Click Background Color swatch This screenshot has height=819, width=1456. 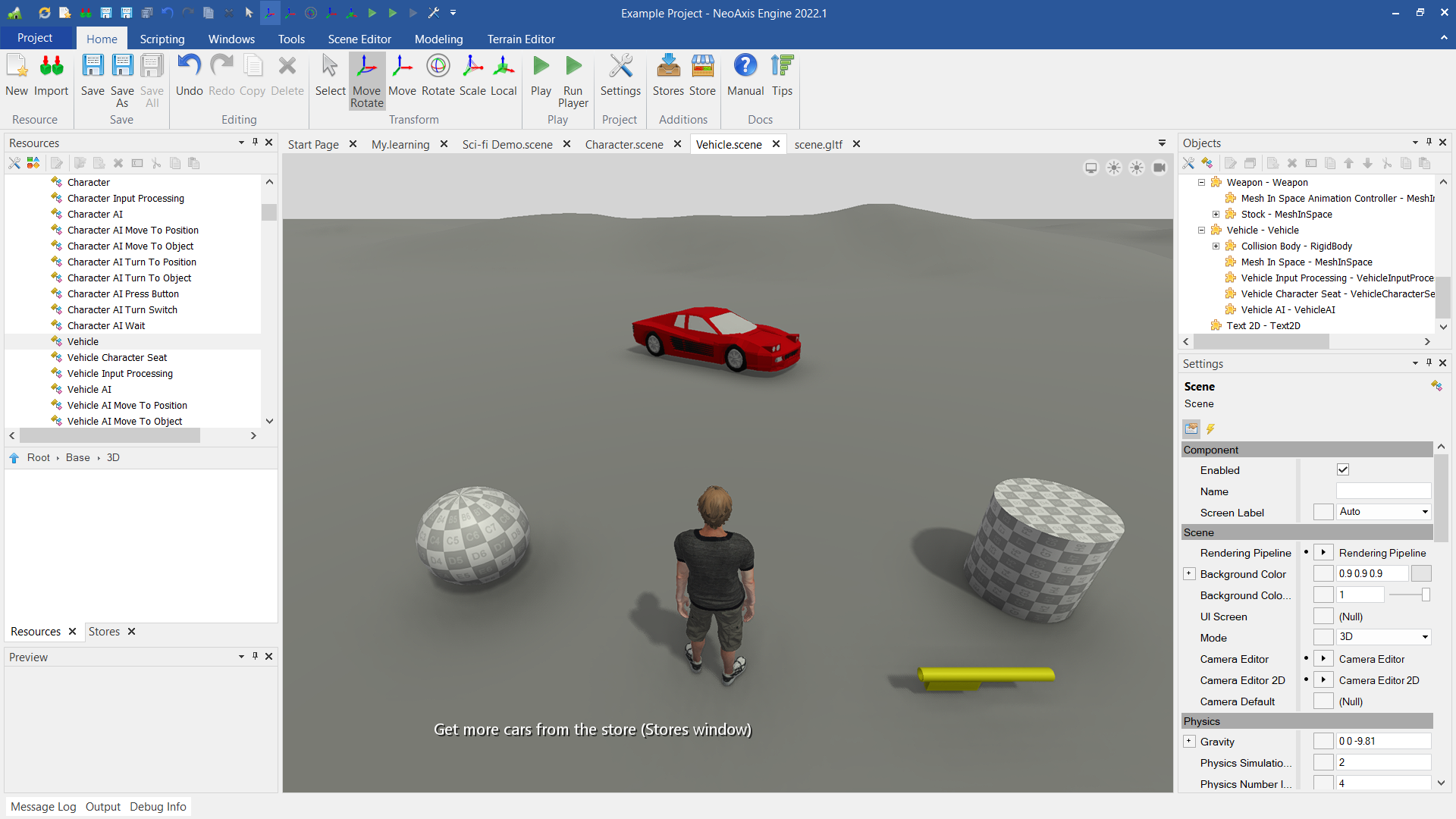click(1421, 574)
